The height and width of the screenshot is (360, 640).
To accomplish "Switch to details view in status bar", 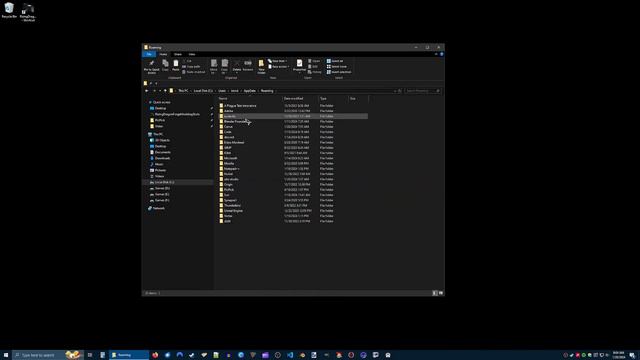I will pyautogui.click(x=435, y=293).
